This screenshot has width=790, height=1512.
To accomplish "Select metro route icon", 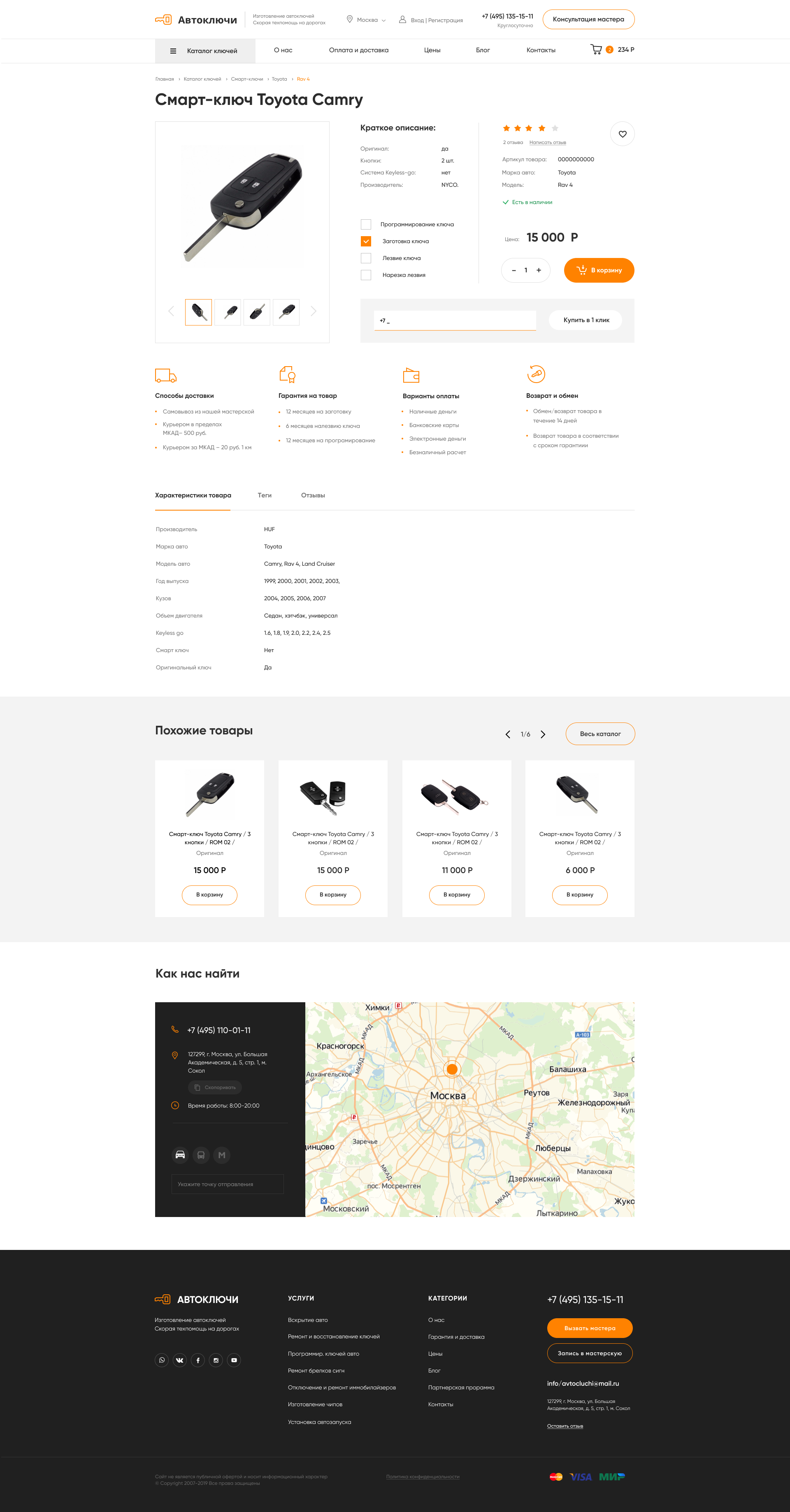I will [221, 1155].
